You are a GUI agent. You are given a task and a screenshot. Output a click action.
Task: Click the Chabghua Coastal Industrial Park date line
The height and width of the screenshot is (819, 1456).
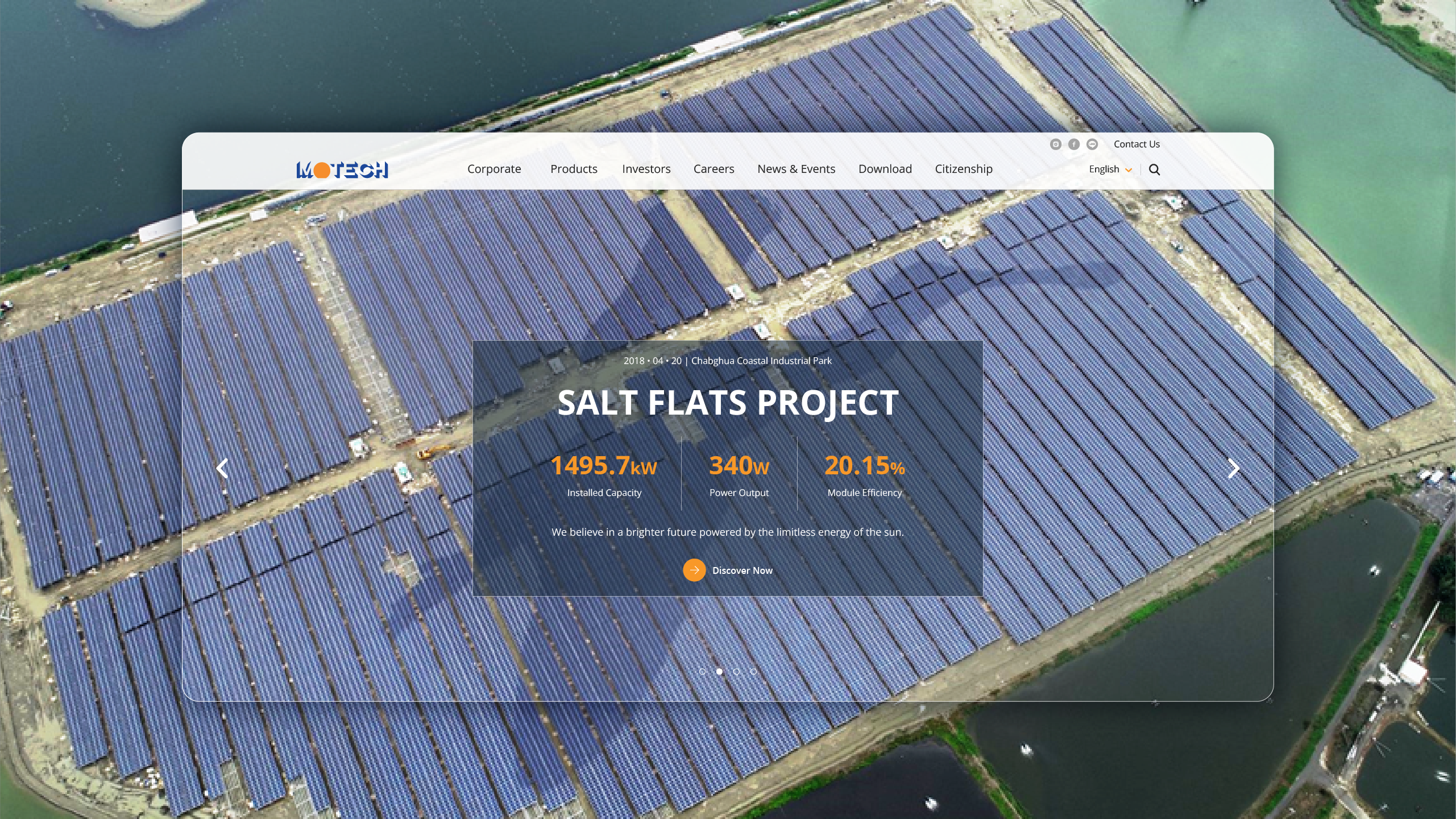tap(727, 361)
